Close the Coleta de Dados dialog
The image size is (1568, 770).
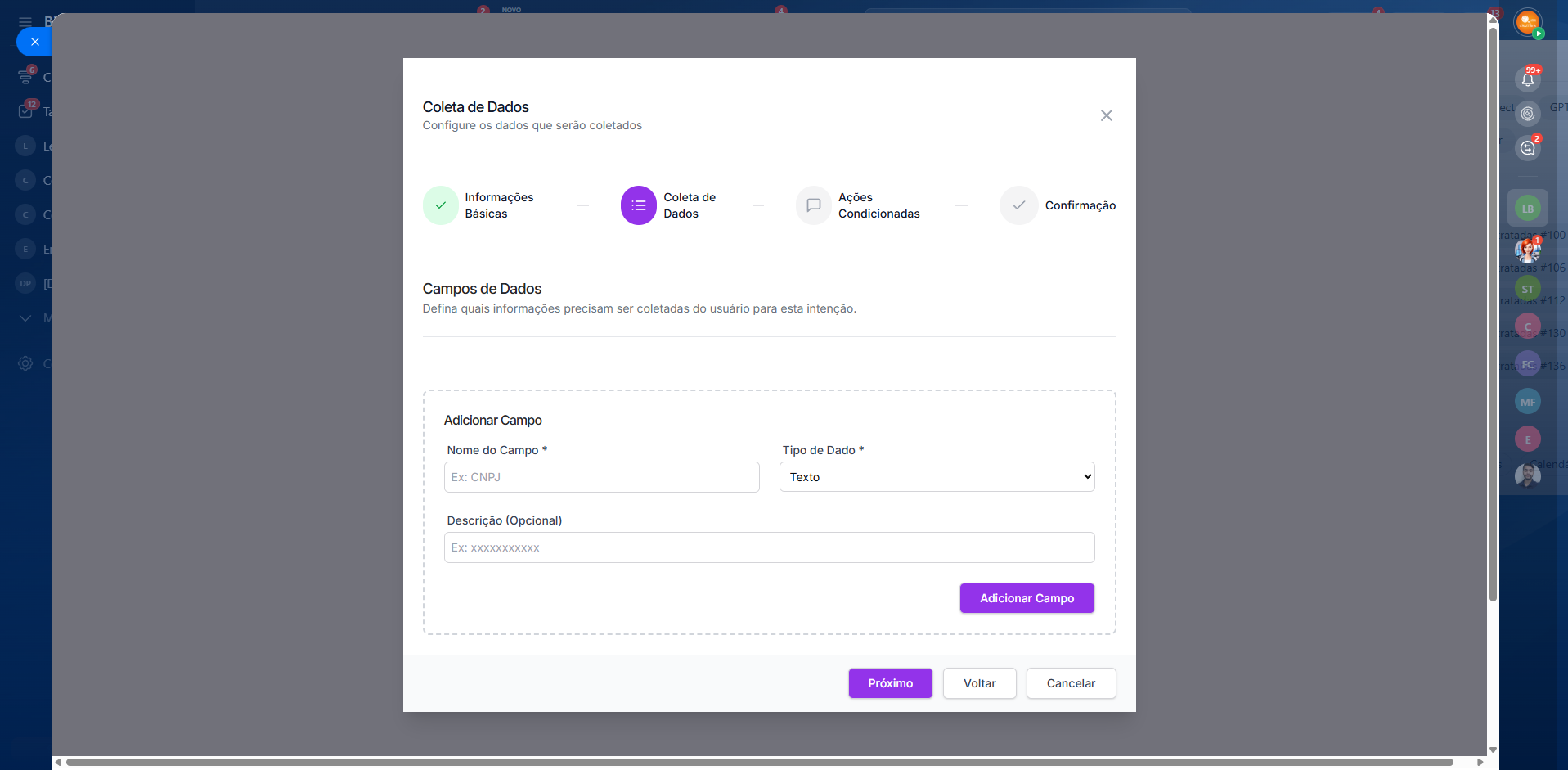[x=1106, y=115]
